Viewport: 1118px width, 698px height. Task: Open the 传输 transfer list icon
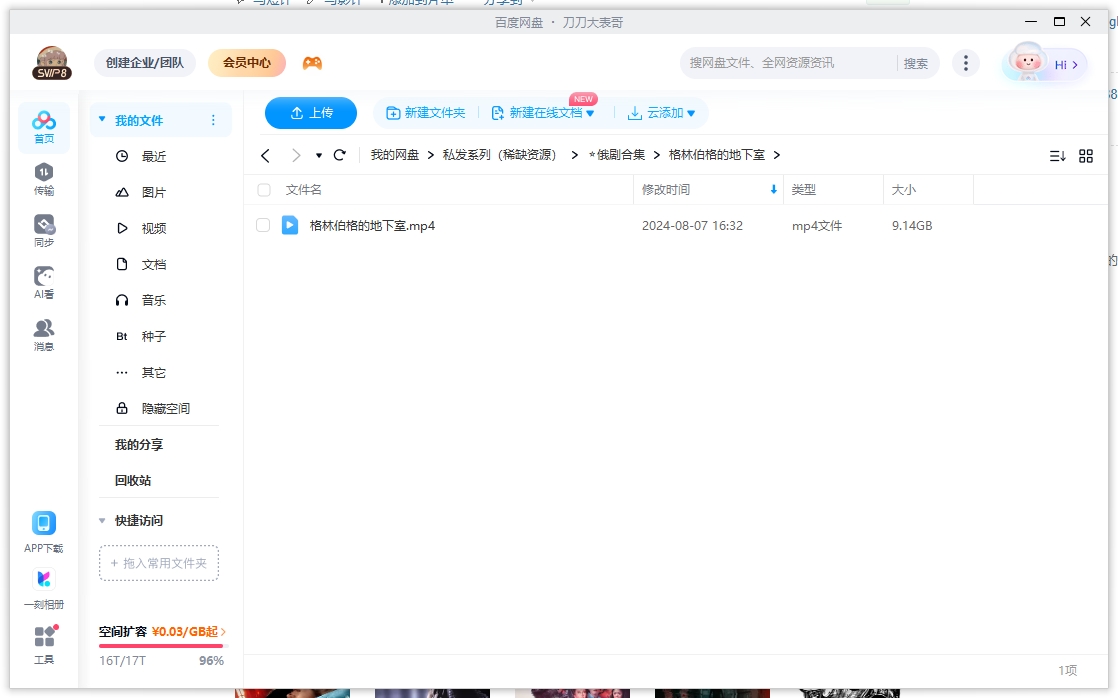click(x=44, y=174)
